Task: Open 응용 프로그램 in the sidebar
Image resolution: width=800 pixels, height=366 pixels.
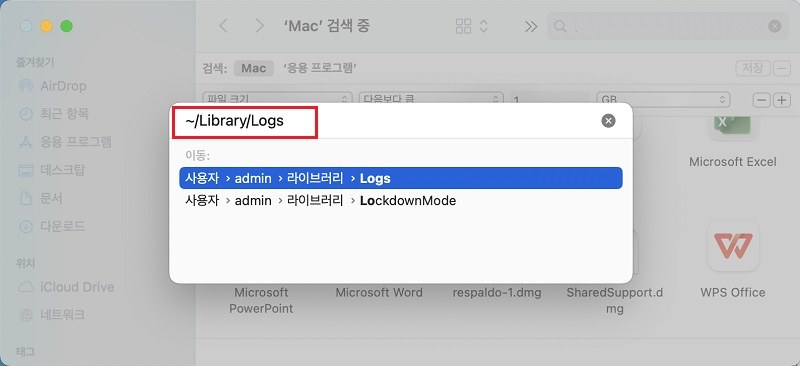Action: click(x=65, y=141)
